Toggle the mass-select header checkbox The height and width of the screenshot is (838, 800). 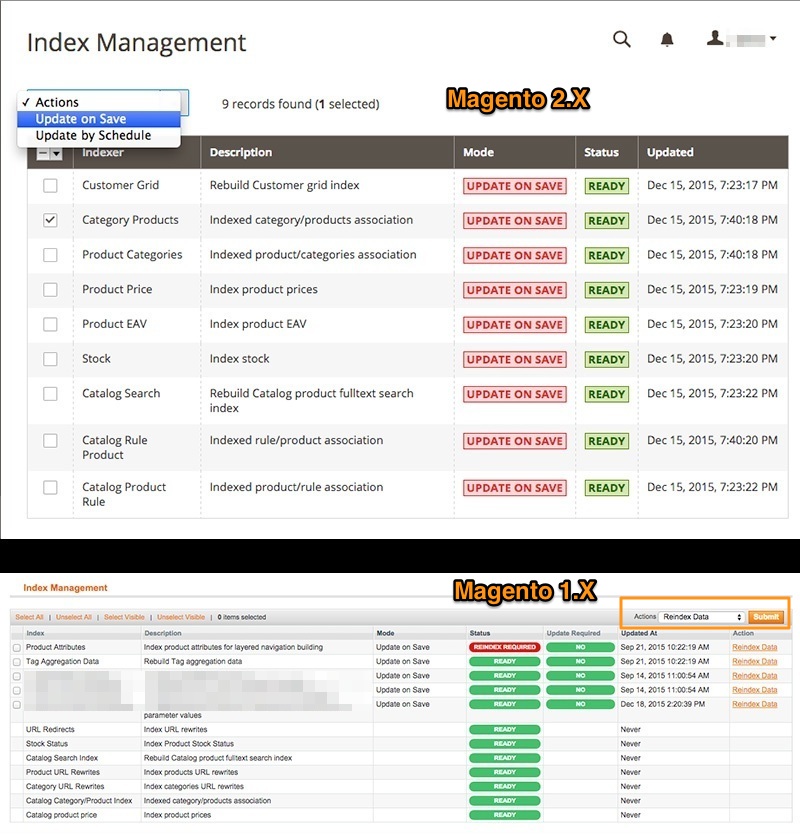click(43, 153)
